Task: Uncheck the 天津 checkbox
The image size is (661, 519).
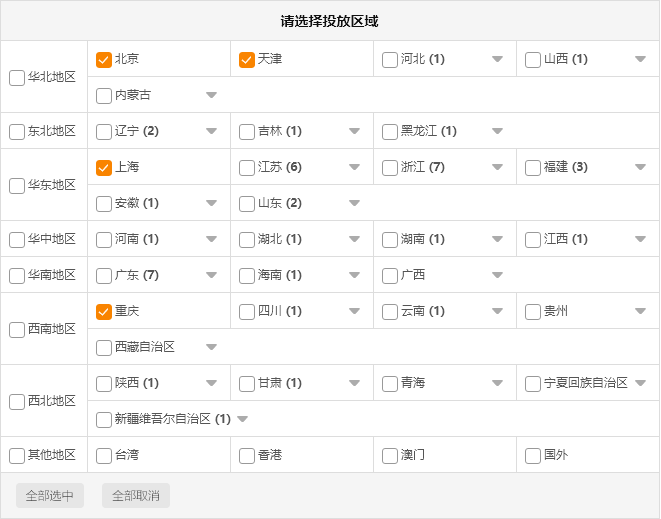Action: (247, 60)
